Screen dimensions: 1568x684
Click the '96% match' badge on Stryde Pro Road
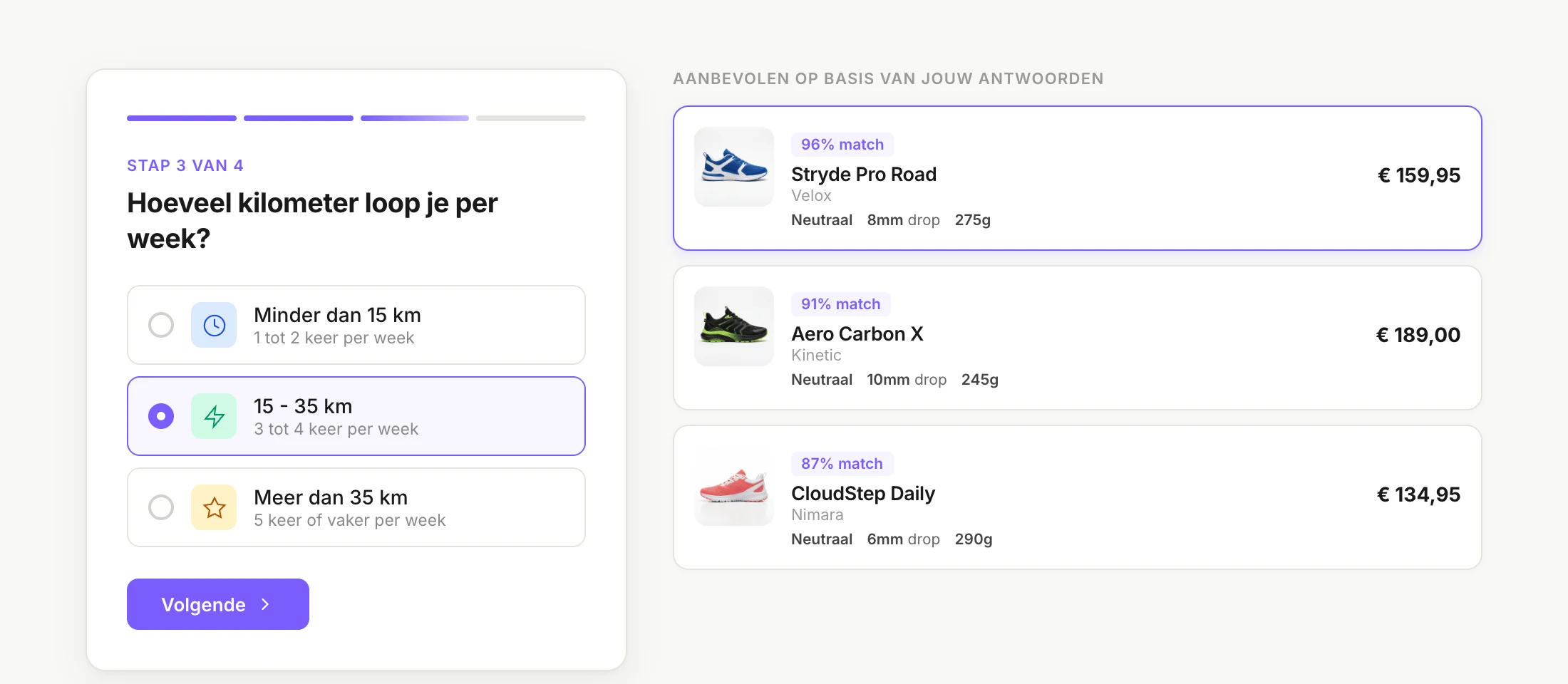[842, 144]
